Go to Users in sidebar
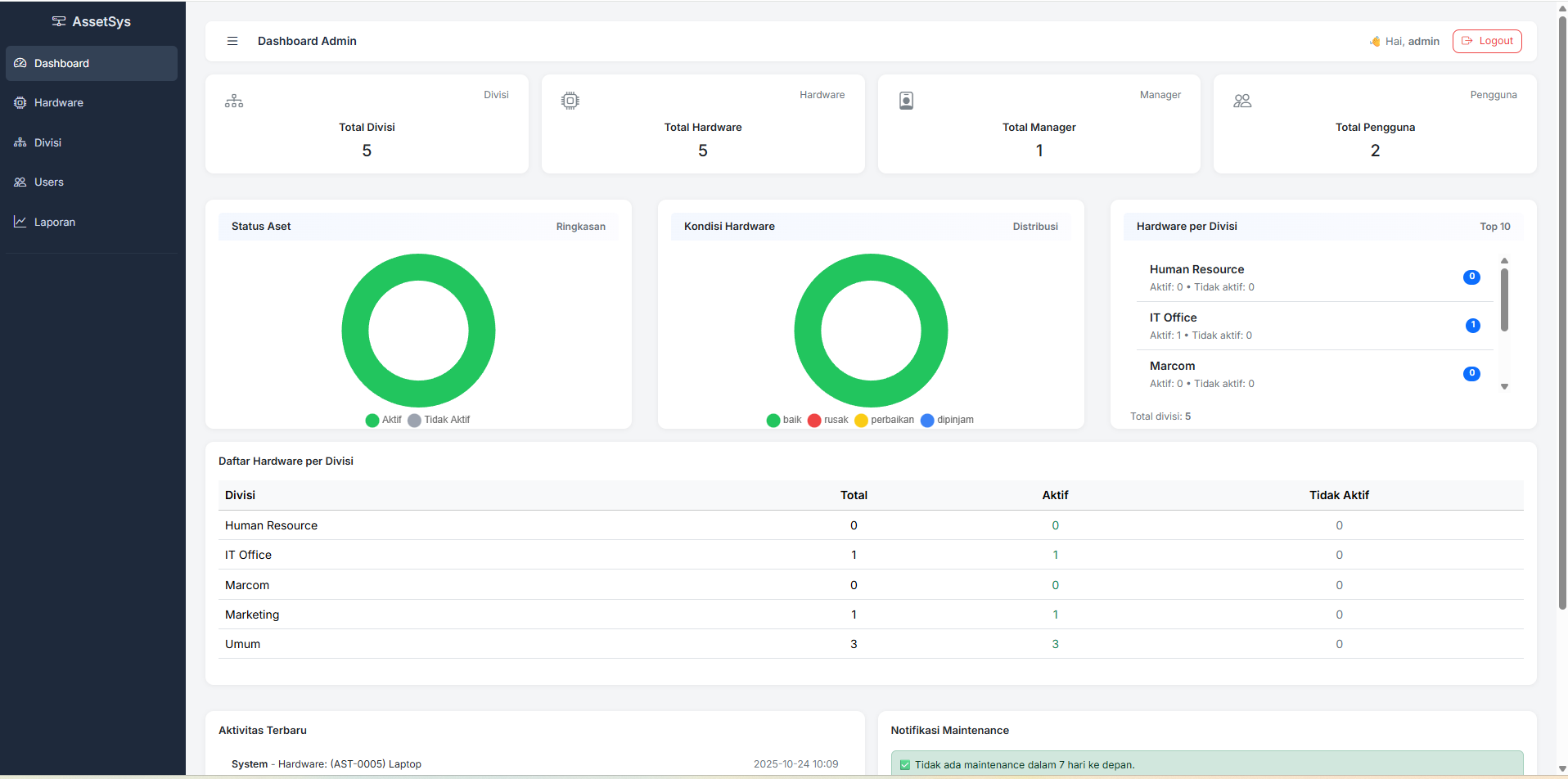Image resolution: width=1568 pixels, height=779 pixels. click(49, 182)
